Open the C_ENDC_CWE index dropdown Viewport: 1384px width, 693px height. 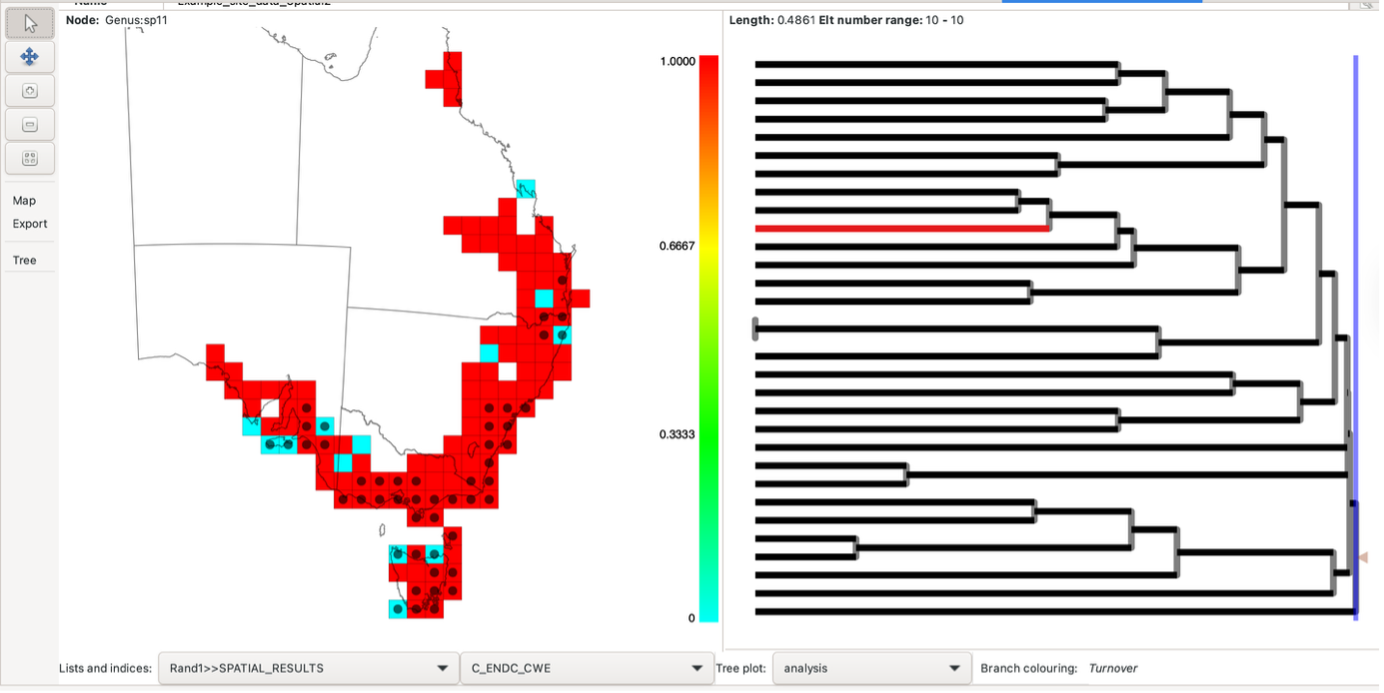pos(585,668)
